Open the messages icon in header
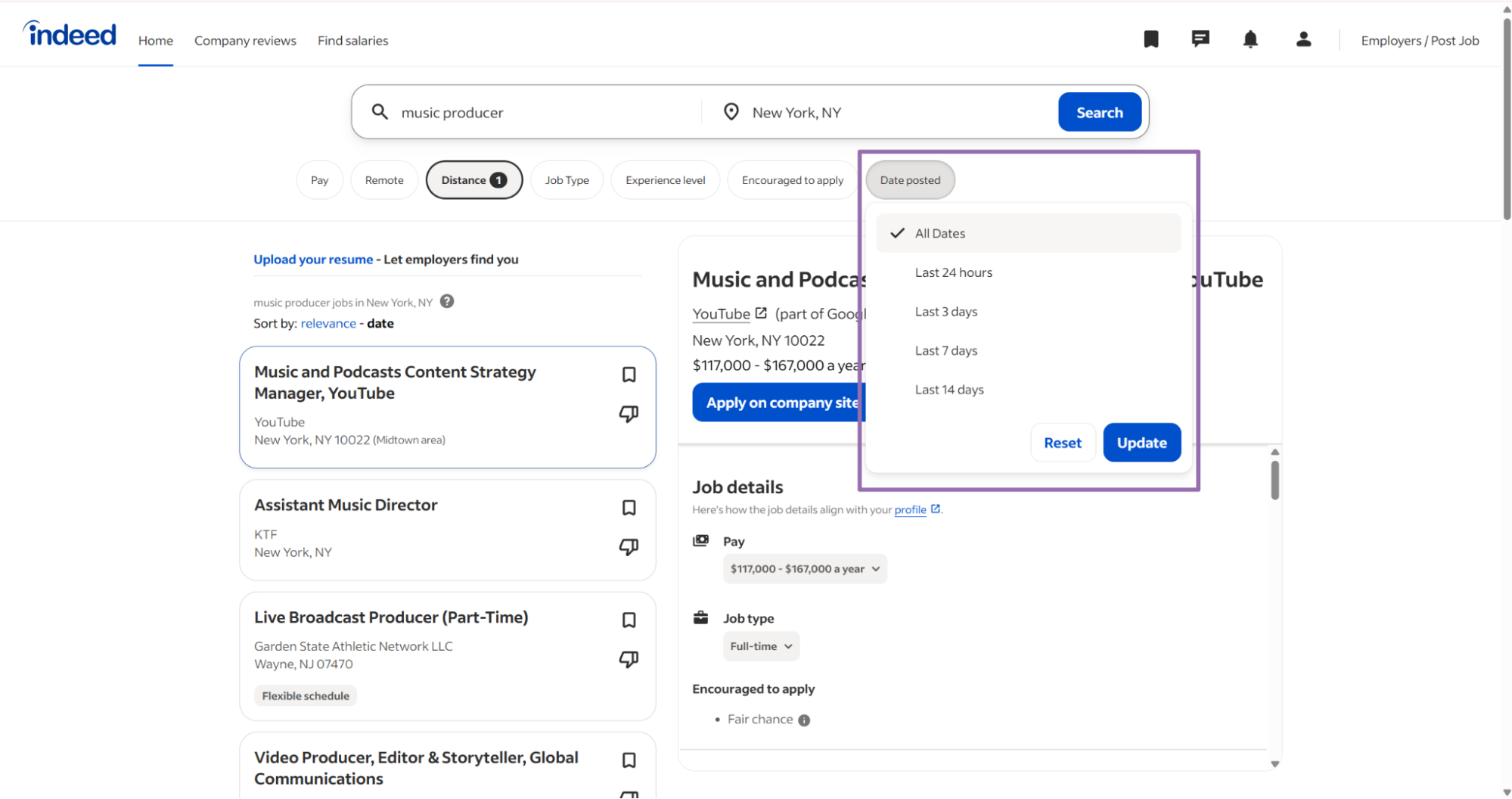 [1200, 39]
